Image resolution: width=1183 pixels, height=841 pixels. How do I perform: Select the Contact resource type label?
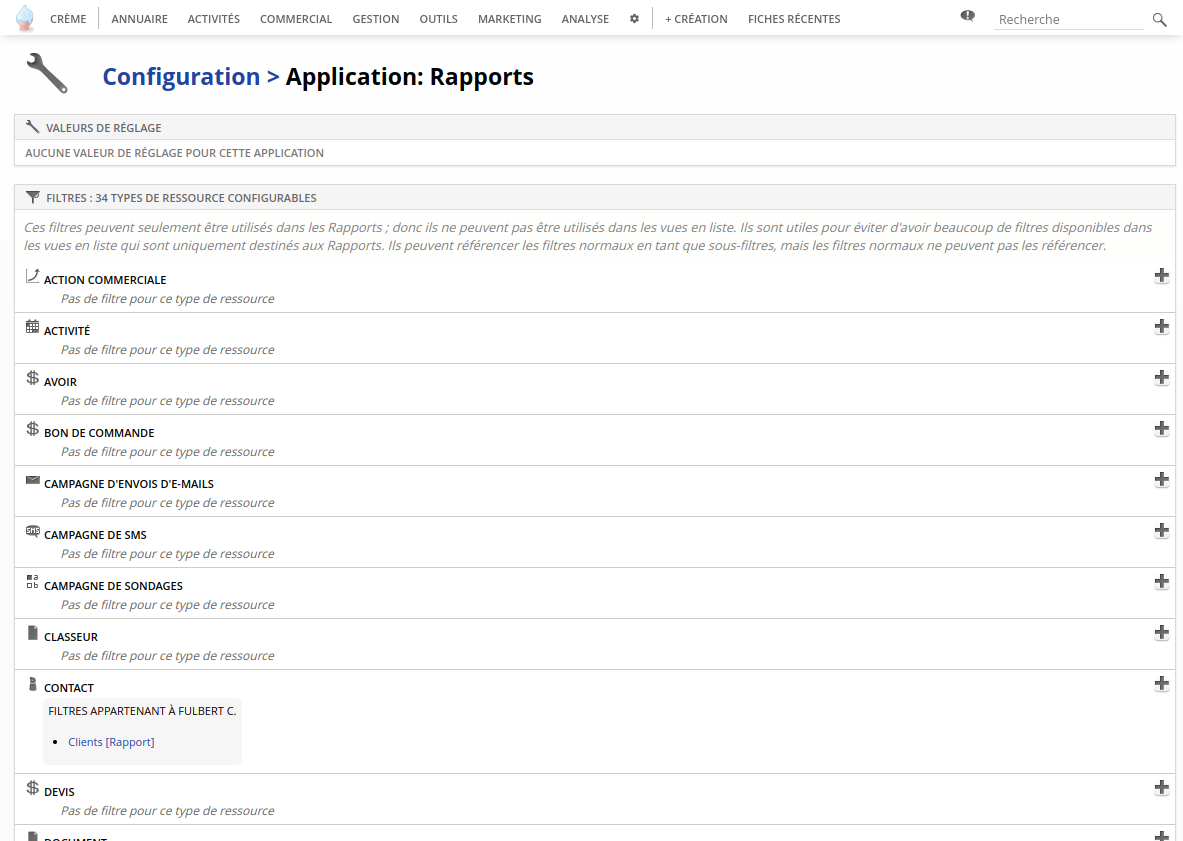pos(69,688)
